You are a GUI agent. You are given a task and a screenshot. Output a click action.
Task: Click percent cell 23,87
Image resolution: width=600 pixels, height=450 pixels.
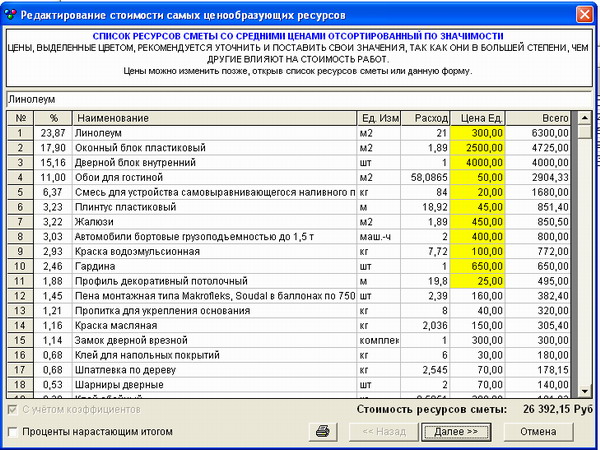tap(53, 133)
